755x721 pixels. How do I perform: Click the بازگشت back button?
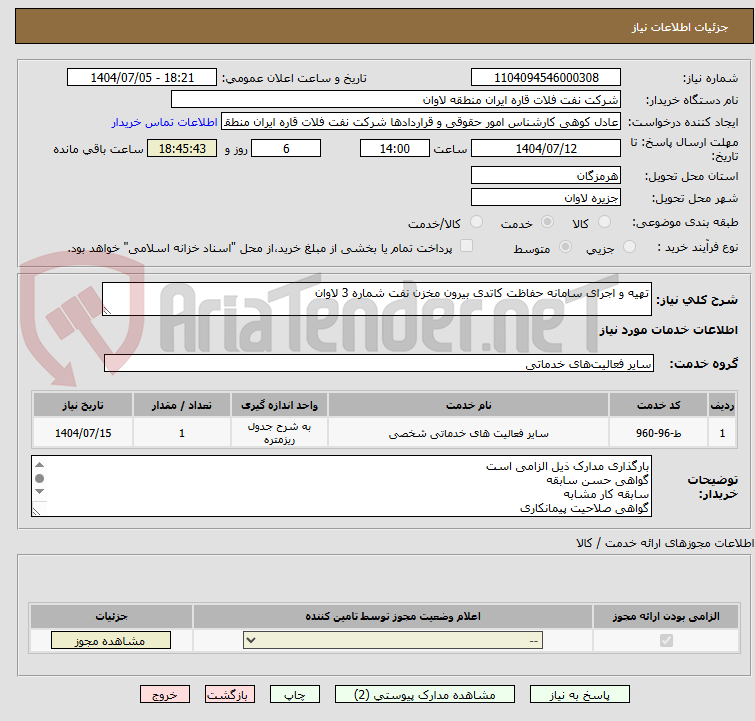point(230,695)
